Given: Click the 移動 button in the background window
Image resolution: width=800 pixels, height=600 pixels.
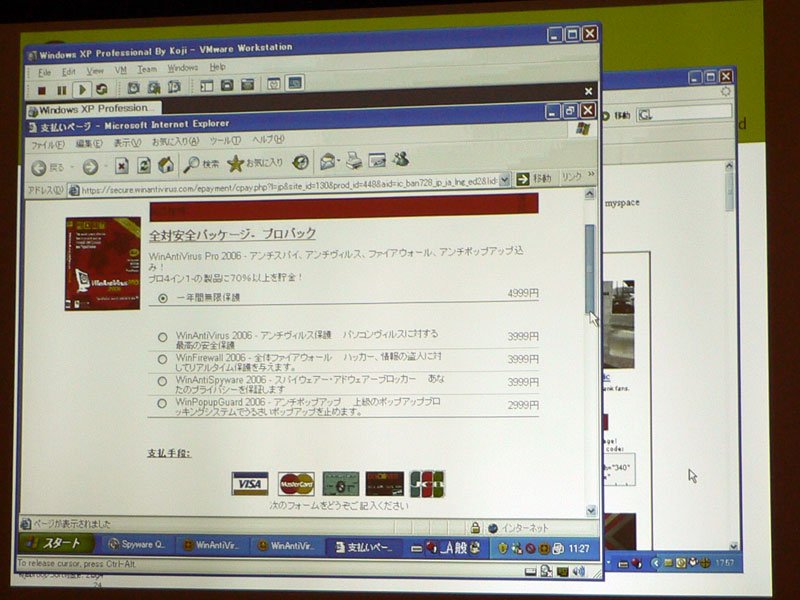Looking at the screenshot, I should point(617,116).
